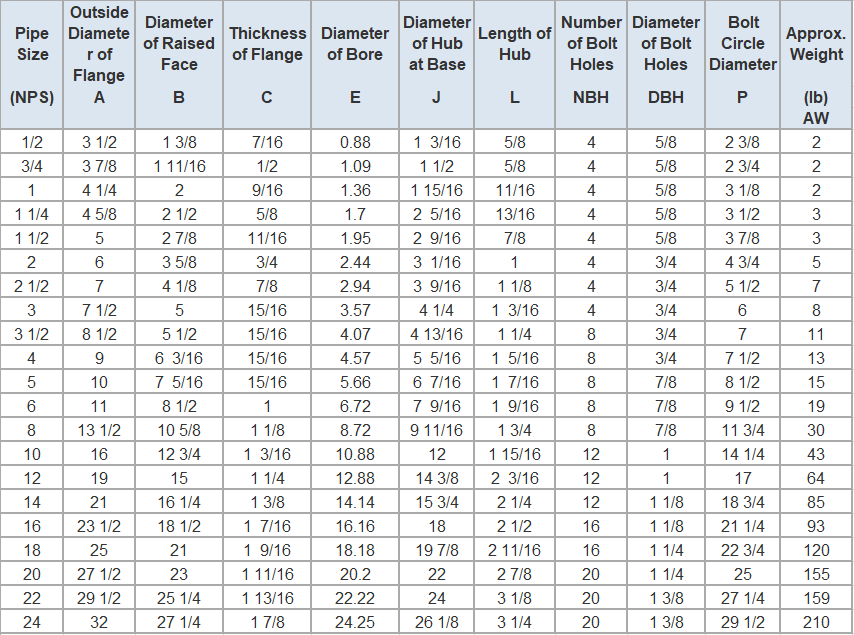Click bore diameter value 0.88
The image size is (854, 635).
tap(355, 142)
